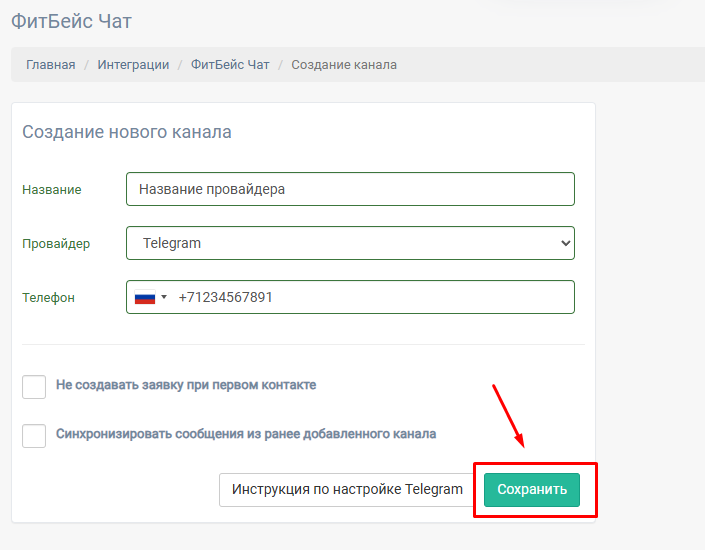Click label text 'Синхронизировать сообщения из ранее добавленного канала'
Viewport: 705px width, 550px height.
tap(246, 434)
